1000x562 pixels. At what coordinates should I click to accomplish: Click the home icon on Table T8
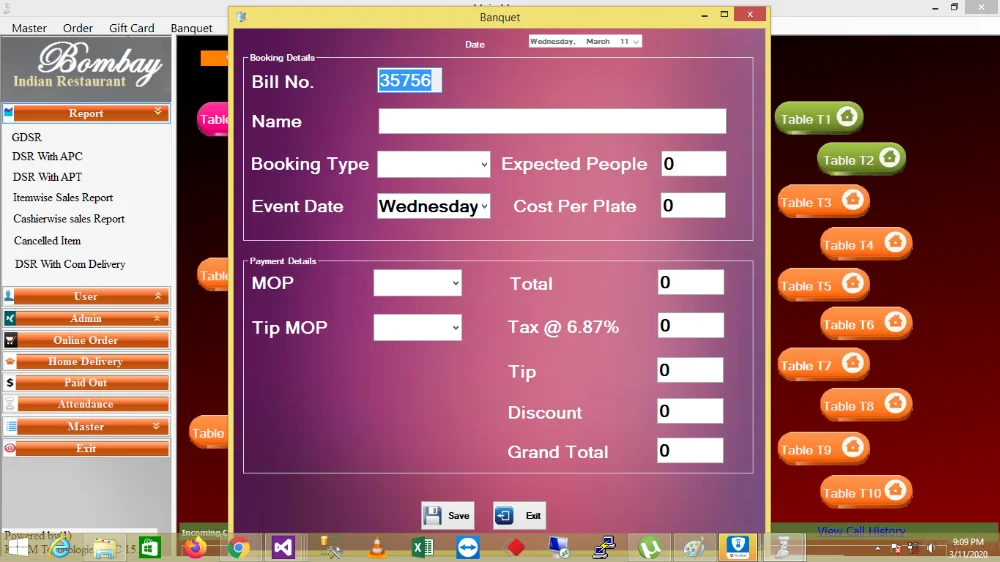pyautogui.click(x=894, y=404)
